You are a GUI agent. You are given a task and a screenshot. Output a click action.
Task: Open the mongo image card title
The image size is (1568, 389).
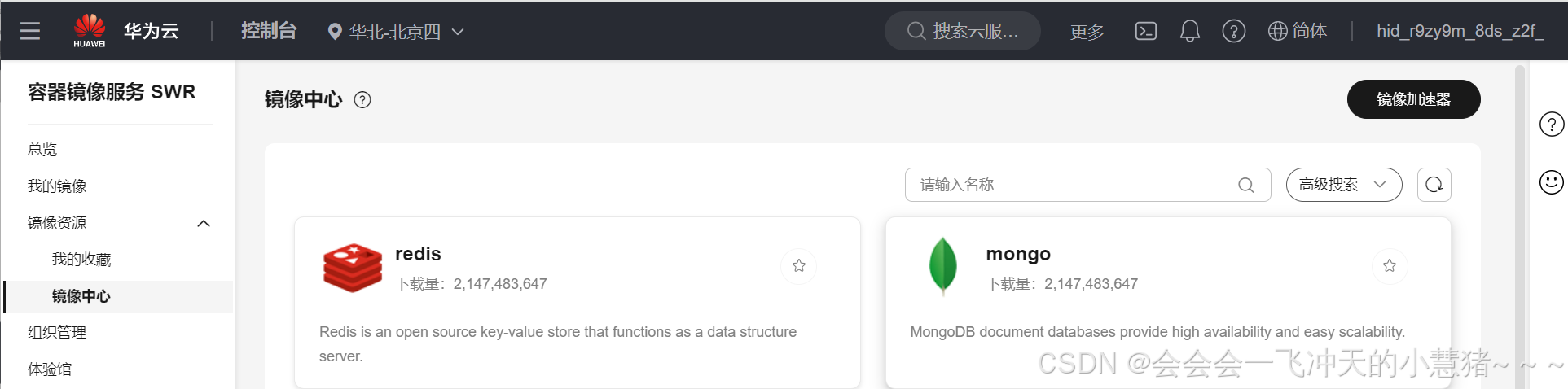tap(1018, 254)
